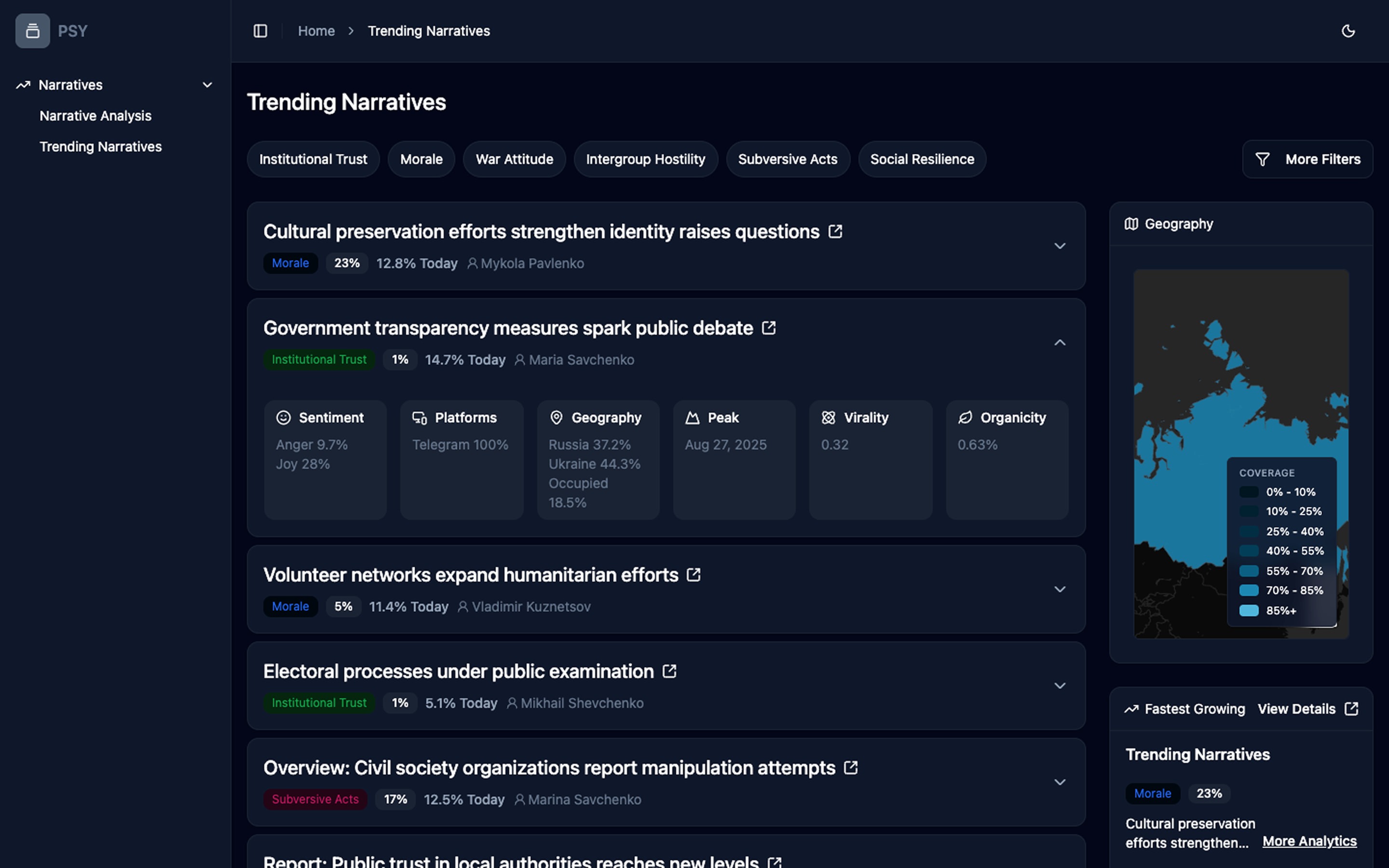The height and width of the screenshot is (868, 1389).
Task: Open Electoral processes narrative external link icon
Action: (669, 671)
